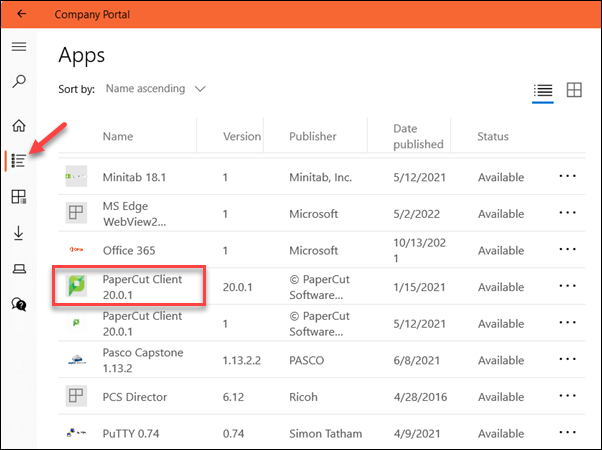Click the Version column header
Image resolution: width=602 pixels, height=450 pixels.
point(242,136)
